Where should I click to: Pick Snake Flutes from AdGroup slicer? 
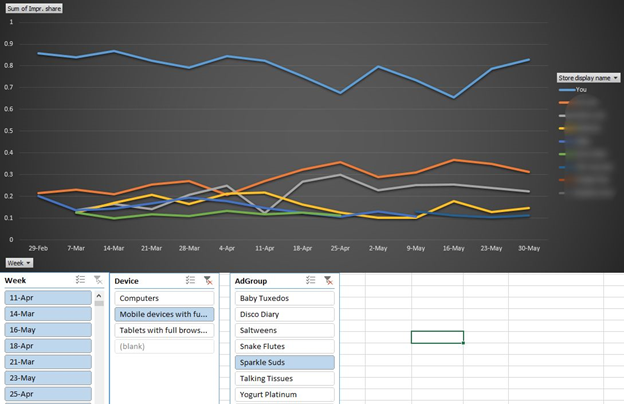pyautogui.click(x=284, y=346)
